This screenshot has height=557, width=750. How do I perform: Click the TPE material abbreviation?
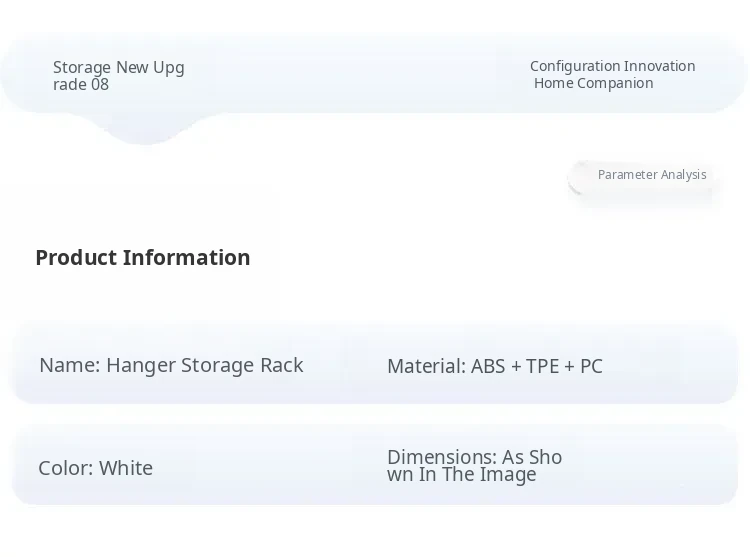tap(542, 366)
